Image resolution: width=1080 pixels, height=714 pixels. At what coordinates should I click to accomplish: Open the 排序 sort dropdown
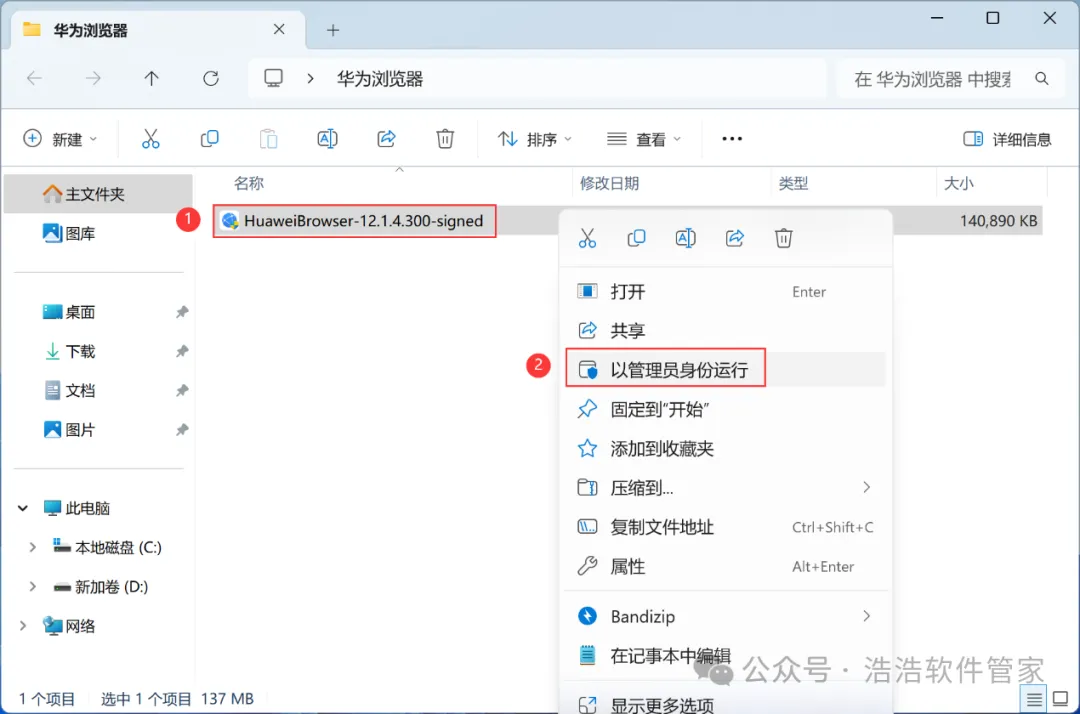point(534,139)
